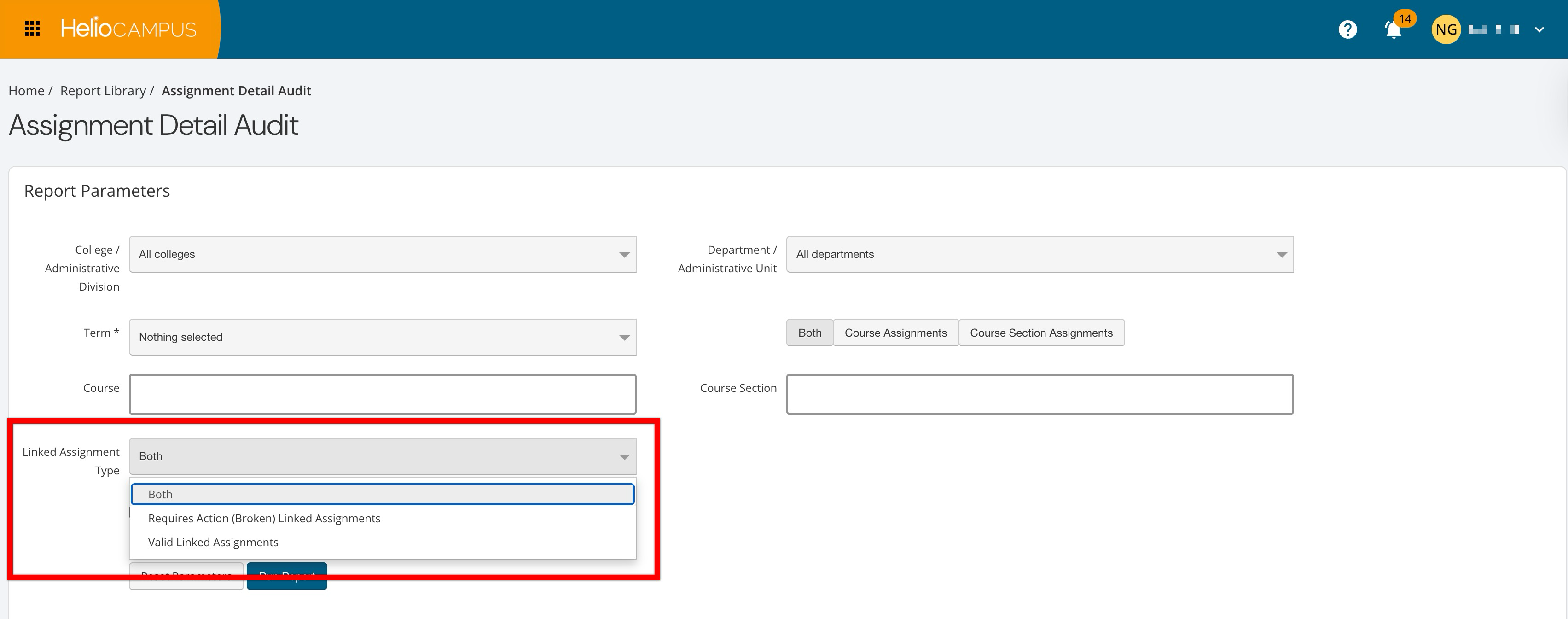Toggle the Both assignment scope button
Viewport: 1568px width, 619px height.
(x=809, y=333)
